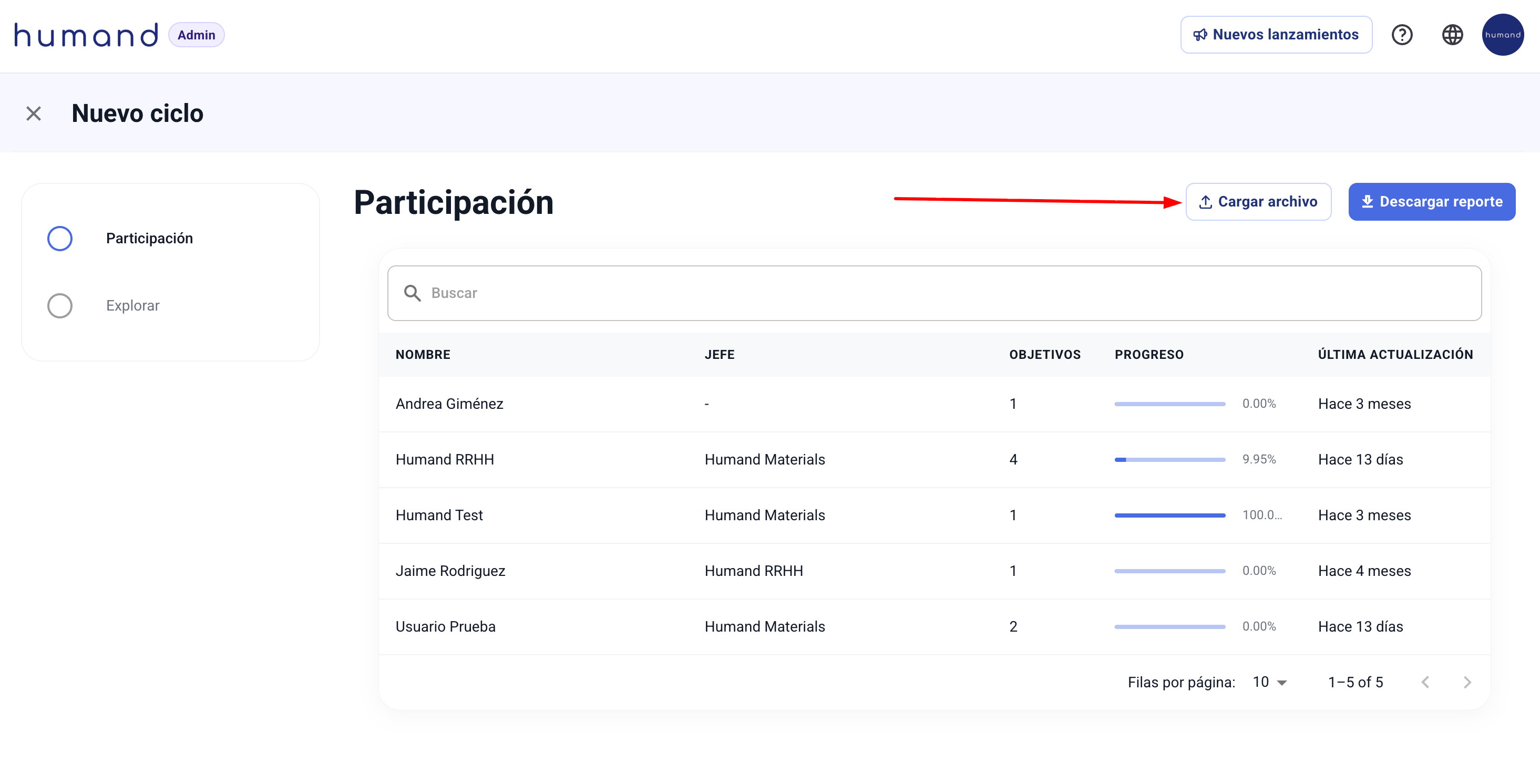Click the megaphone Nuevos lanzamientos button
Screen dimensions: 1540x784
click(1276, 35)
